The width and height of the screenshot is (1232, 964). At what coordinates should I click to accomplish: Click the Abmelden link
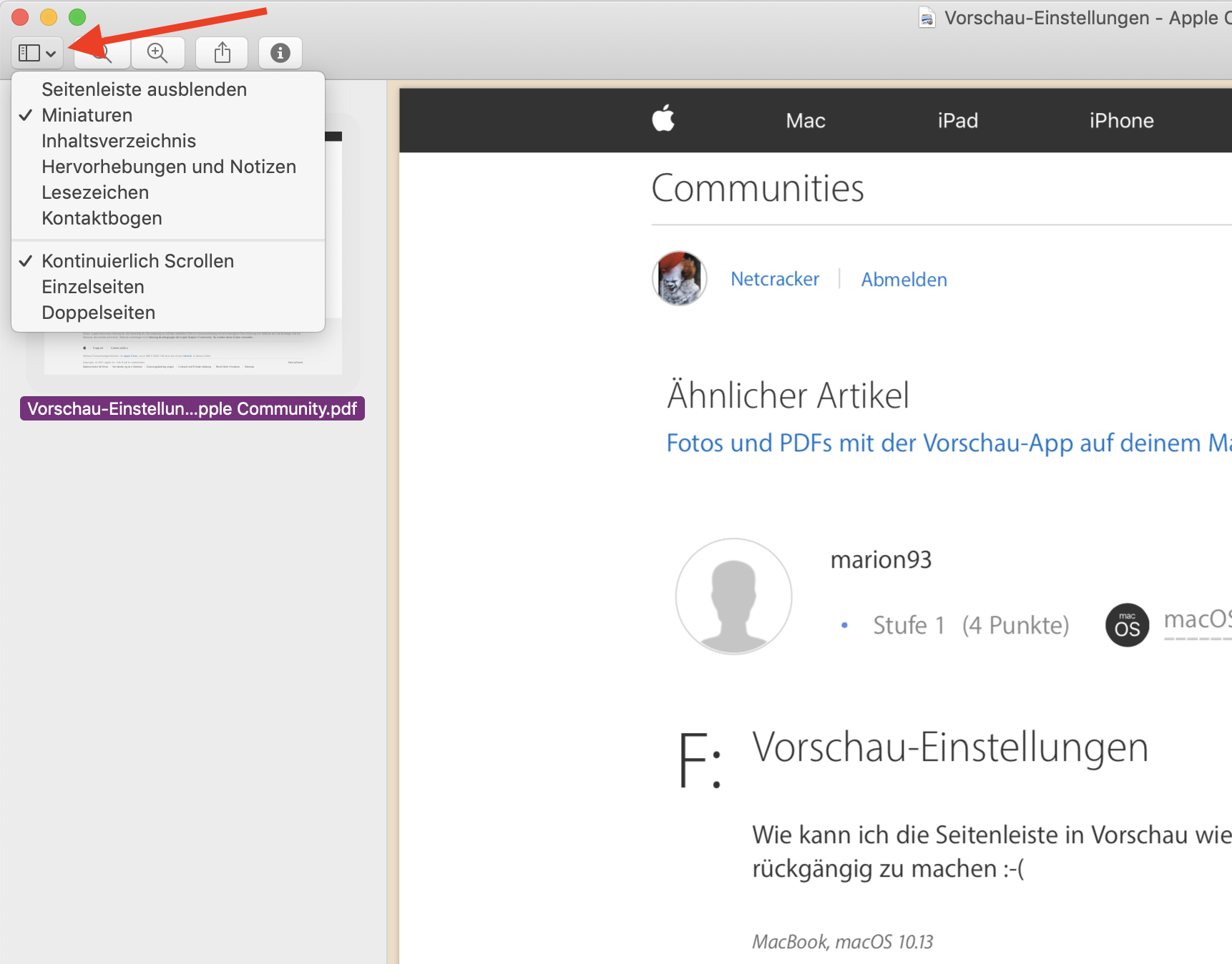pyautogui.click(x=904, y=280)
